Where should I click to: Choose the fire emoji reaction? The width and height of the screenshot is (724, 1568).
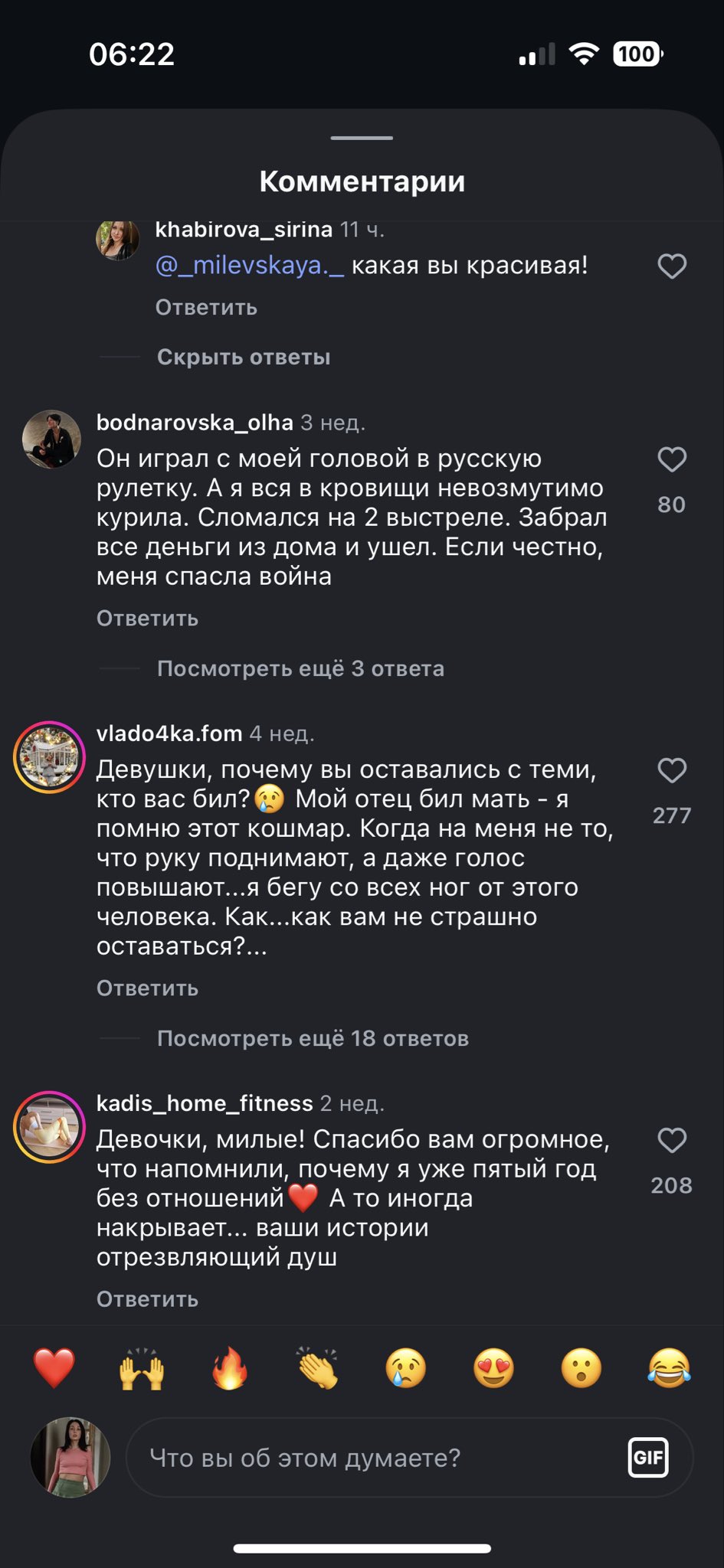230,1368
